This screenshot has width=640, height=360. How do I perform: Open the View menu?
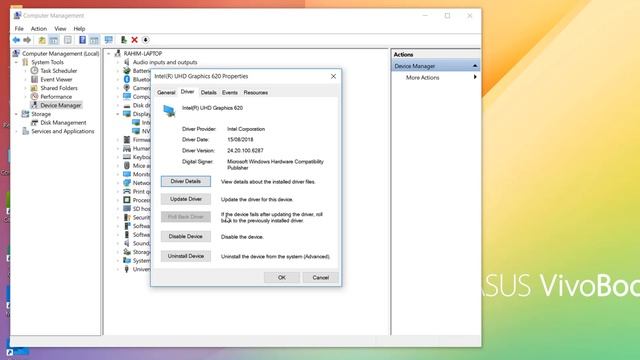[60, 29]
